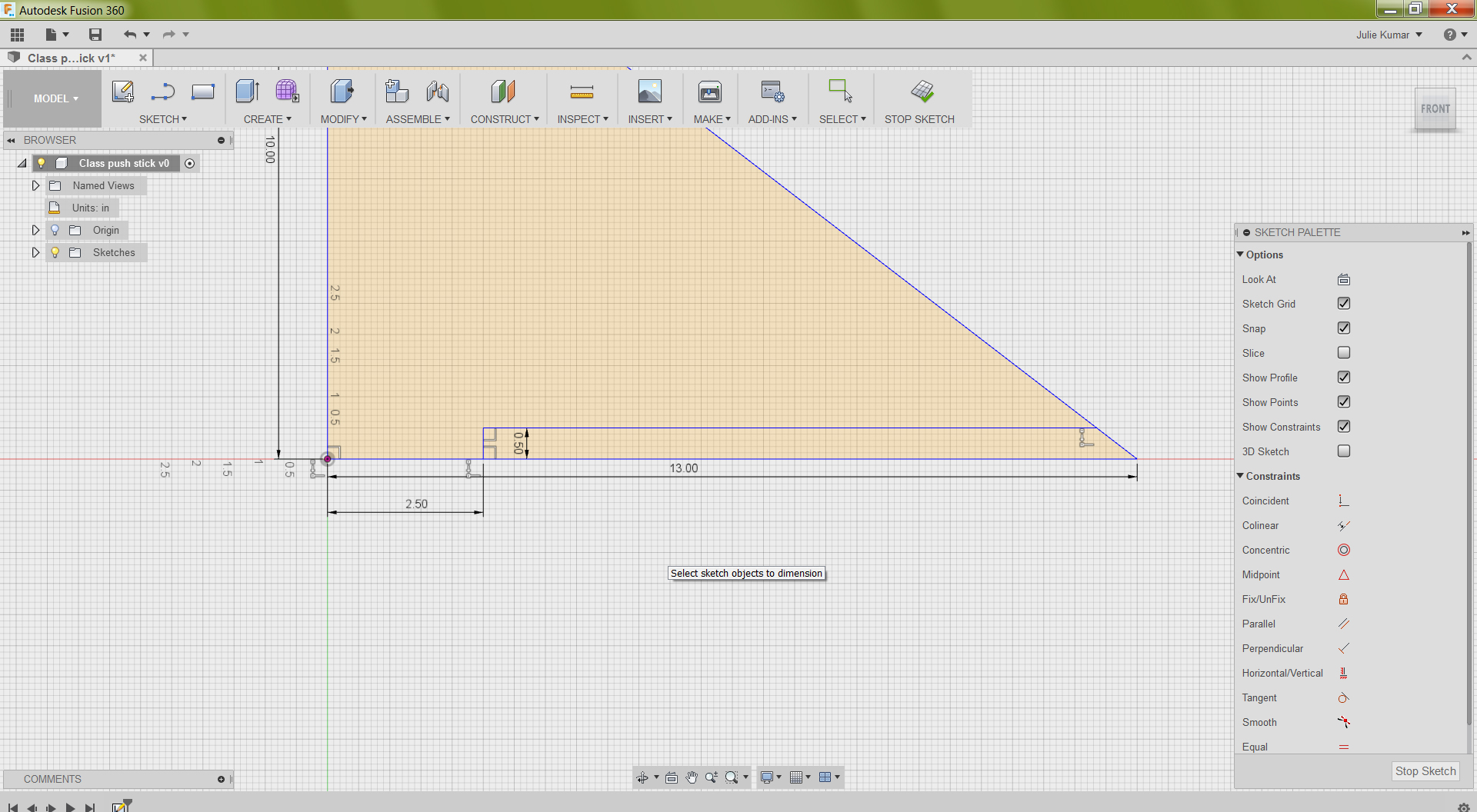
Task: Click the Pan hand navigation icon
Action: pyautogui.click(x=692, y=777)
